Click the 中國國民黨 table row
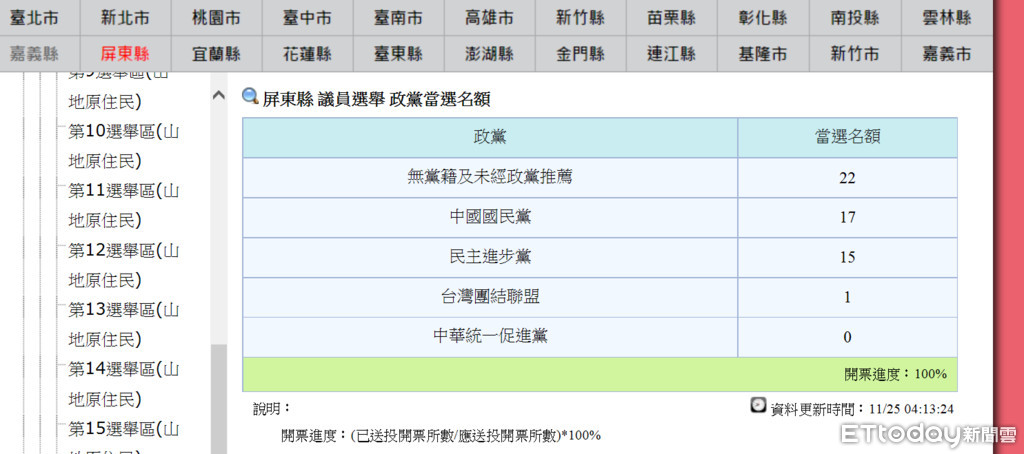1024x454 pixels. (490, 217)
